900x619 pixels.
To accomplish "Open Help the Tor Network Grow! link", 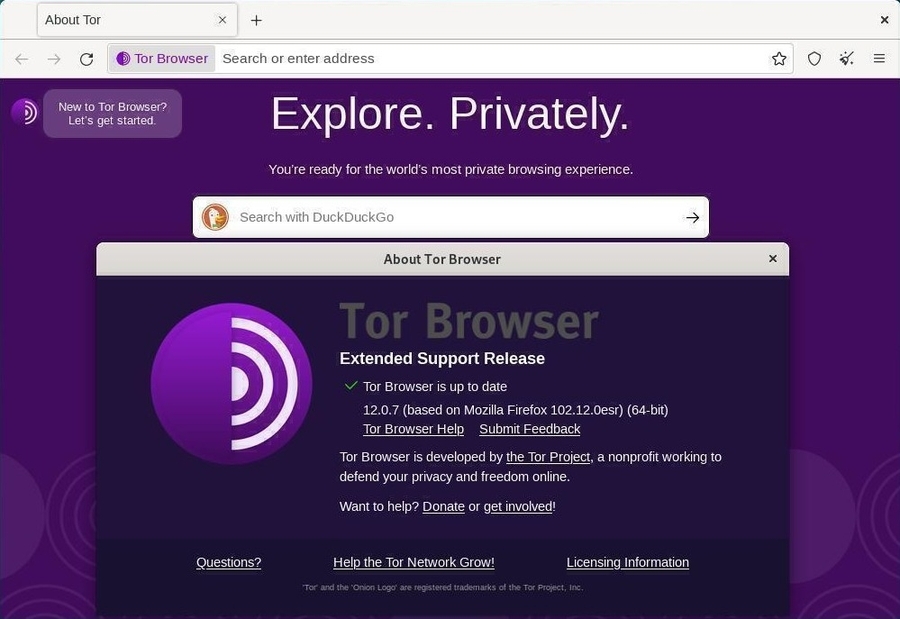I will point(414,562).
